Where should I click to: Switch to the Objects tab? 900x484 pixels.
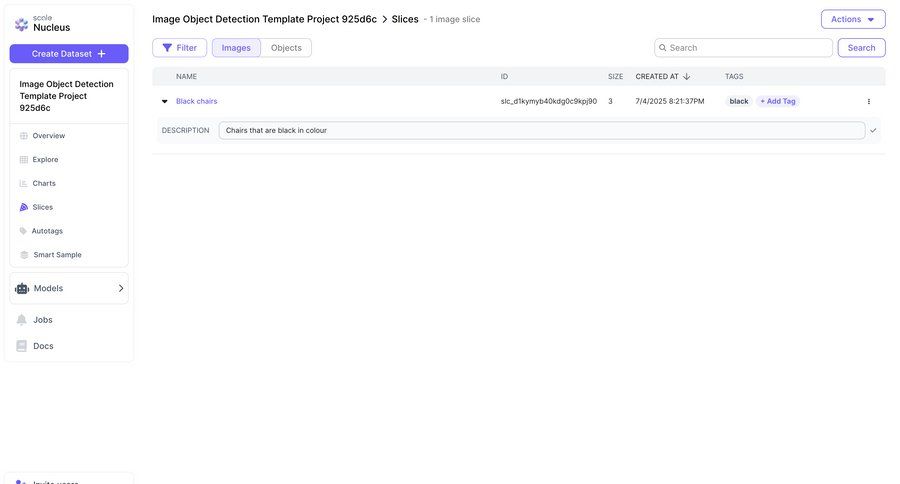(x=286, y=48)
